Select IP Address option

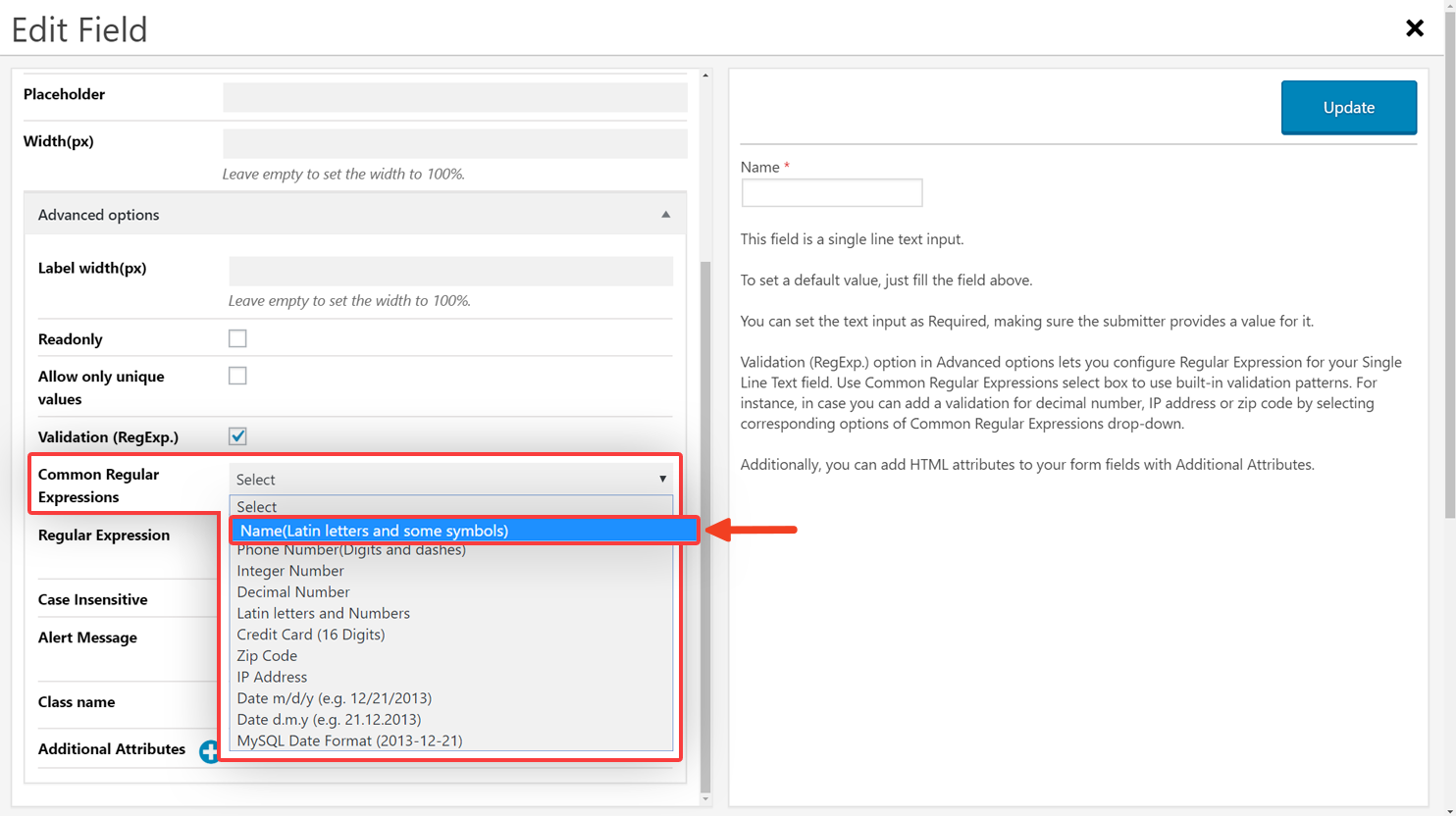coord(450,677)
